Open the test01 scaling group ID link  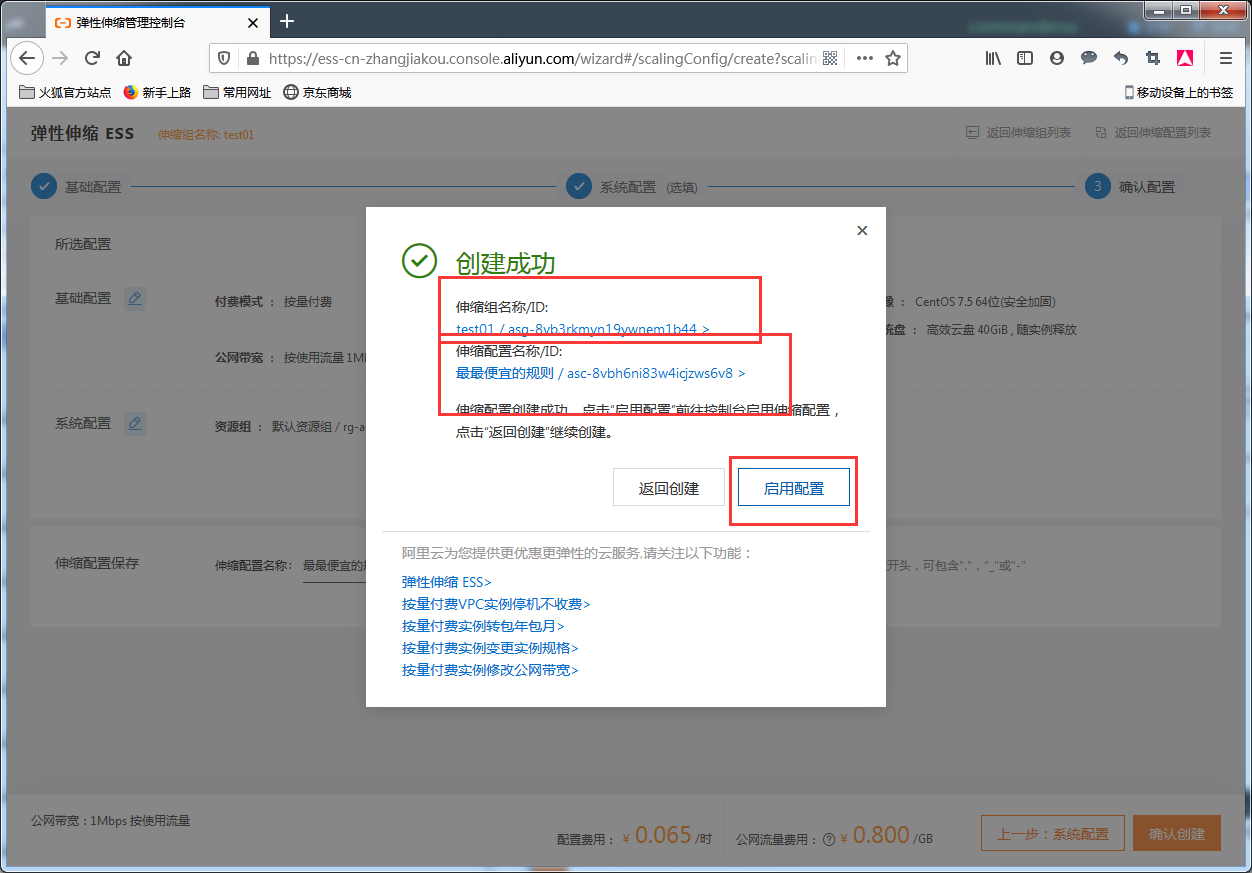tap(582, 329)
